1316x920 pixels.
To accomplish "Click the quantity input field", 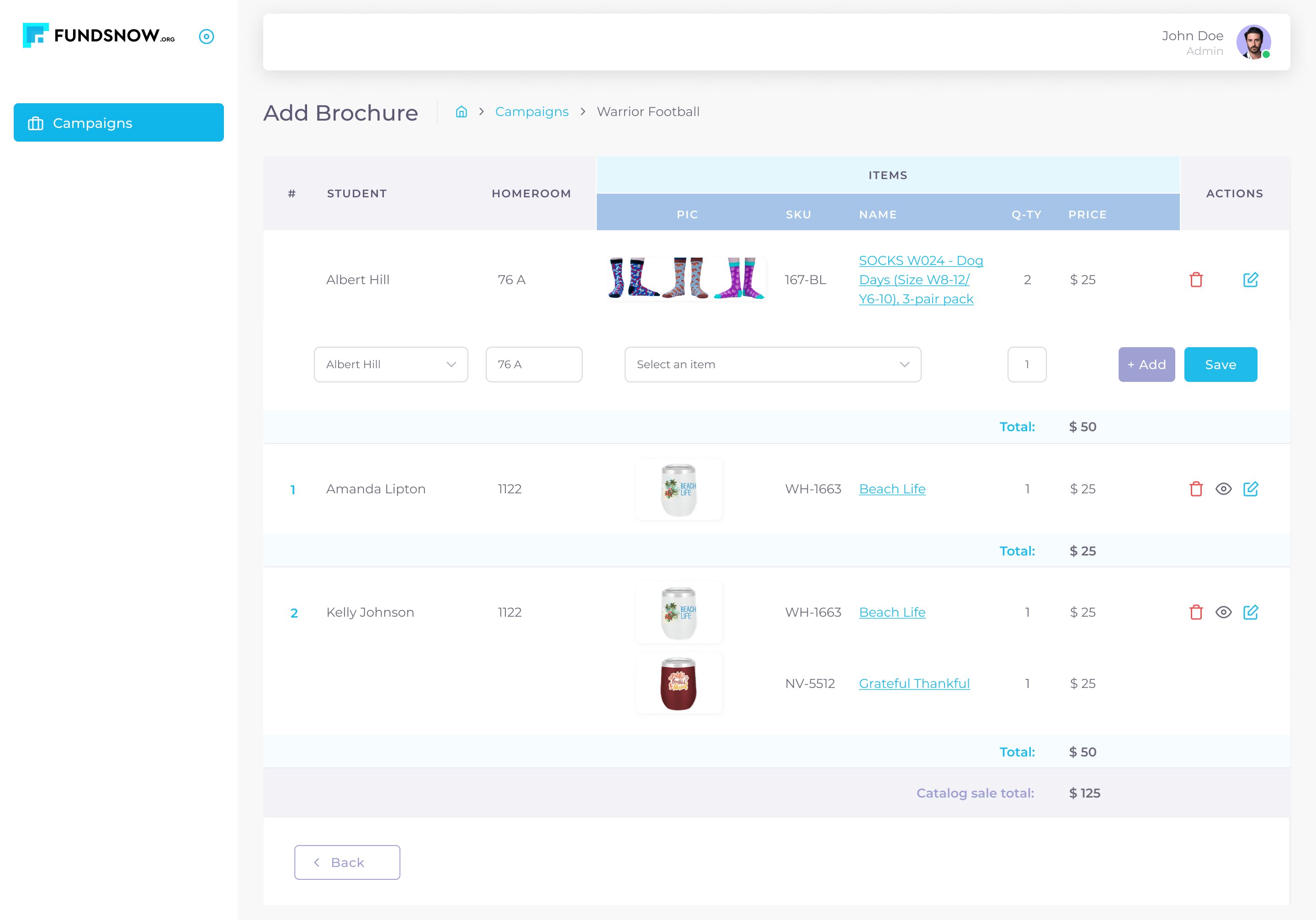I will [1026, 365].
